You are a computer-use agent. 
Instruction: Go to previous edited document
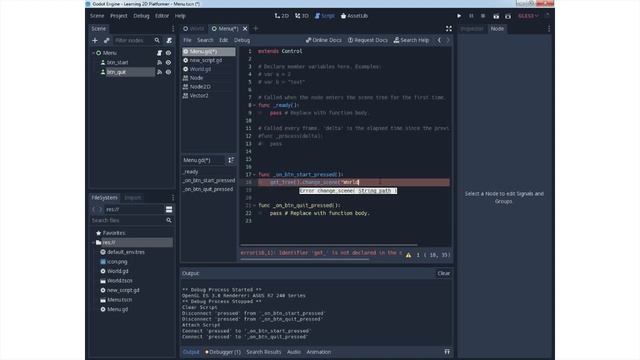coord(439,40)
